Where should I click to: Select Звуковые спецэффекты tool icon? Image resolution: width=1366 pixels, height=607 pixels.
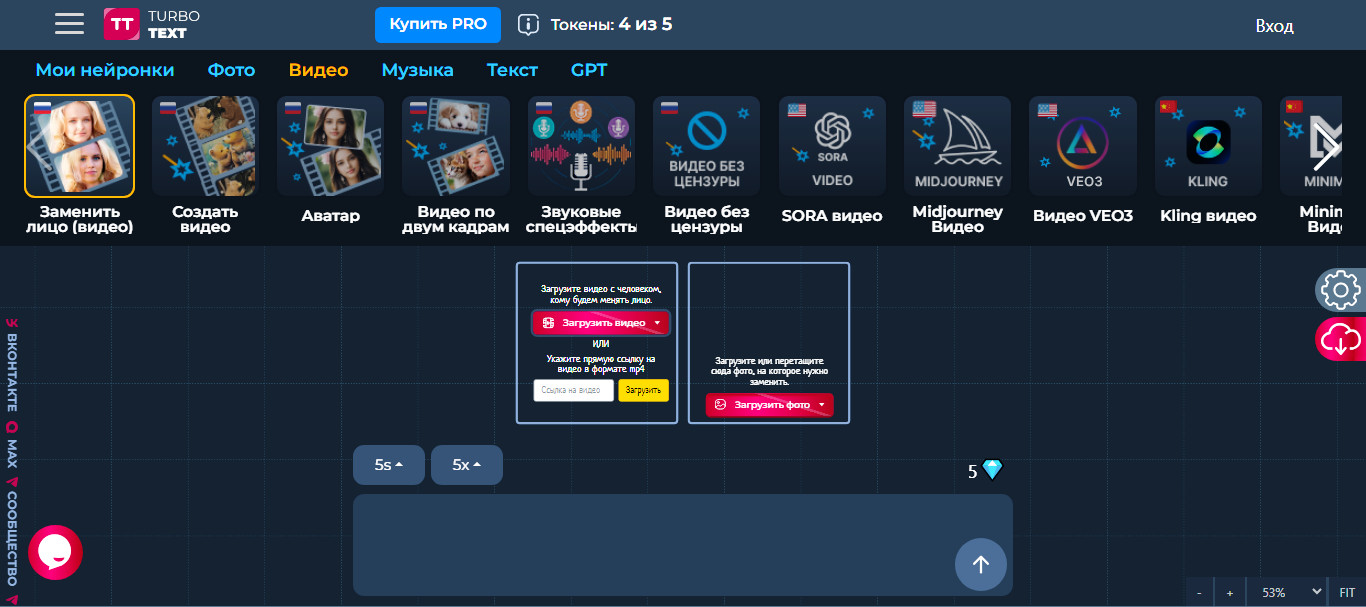(x=581, y=146)
